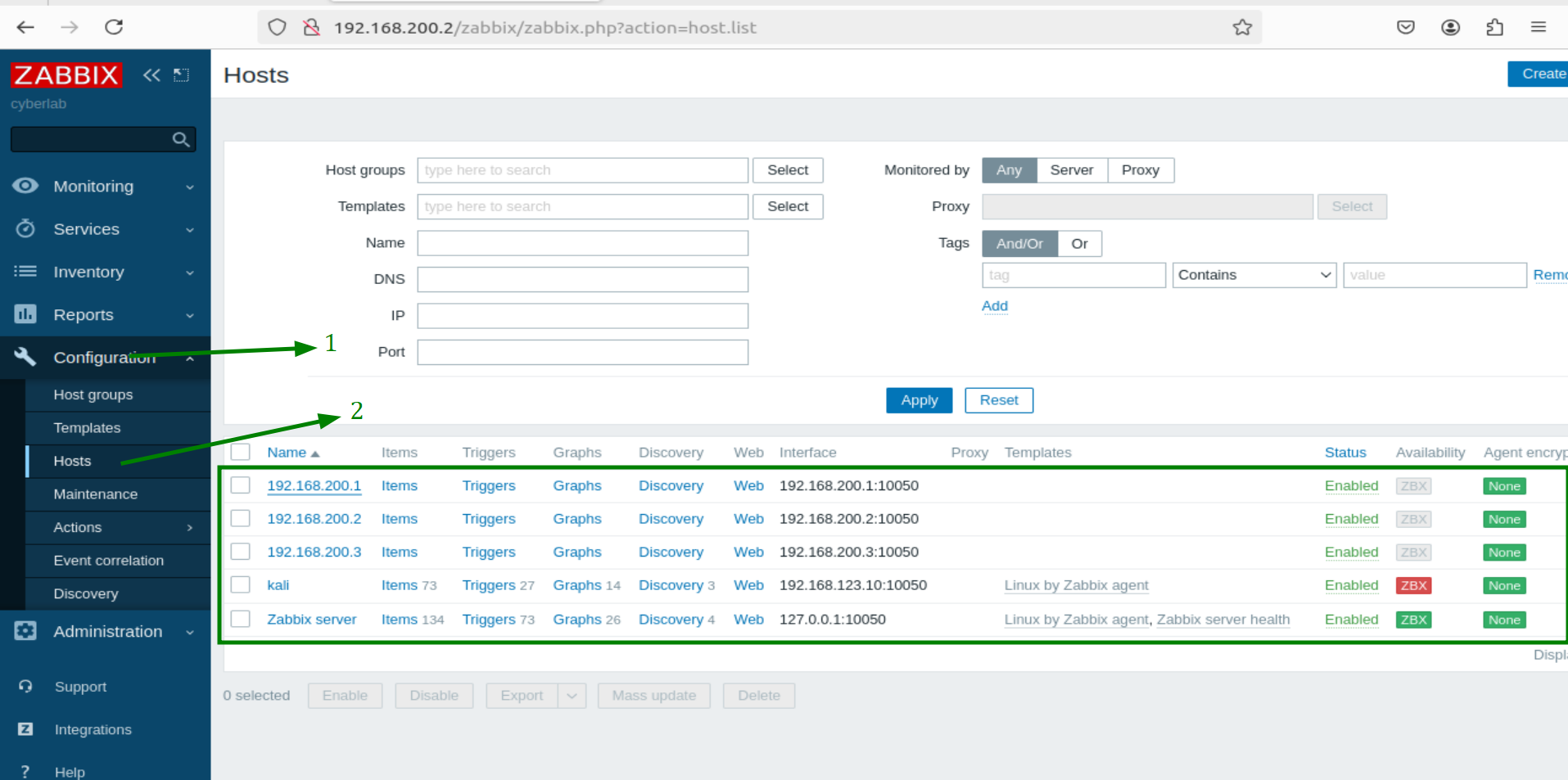The height and width of the screenshot is (780, 1568).
Task: Click the None encryption badge for 192.168.200.1
Action: point(1504,486)
